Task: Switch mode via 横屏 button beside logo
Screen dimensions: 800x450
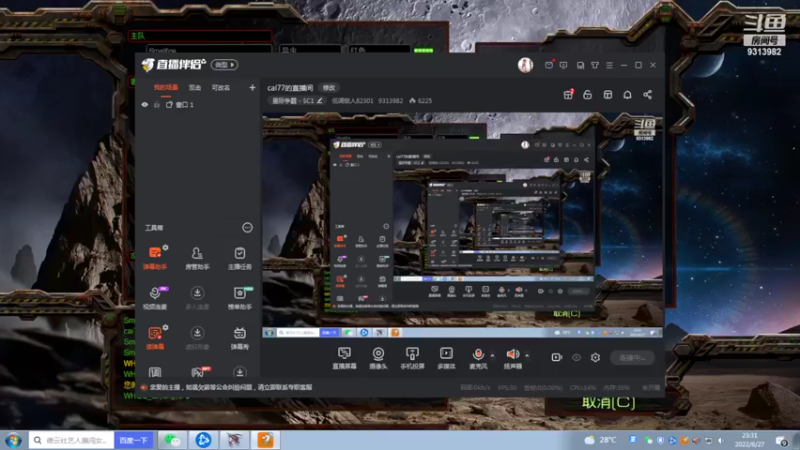Action: (x=224, y=65)
